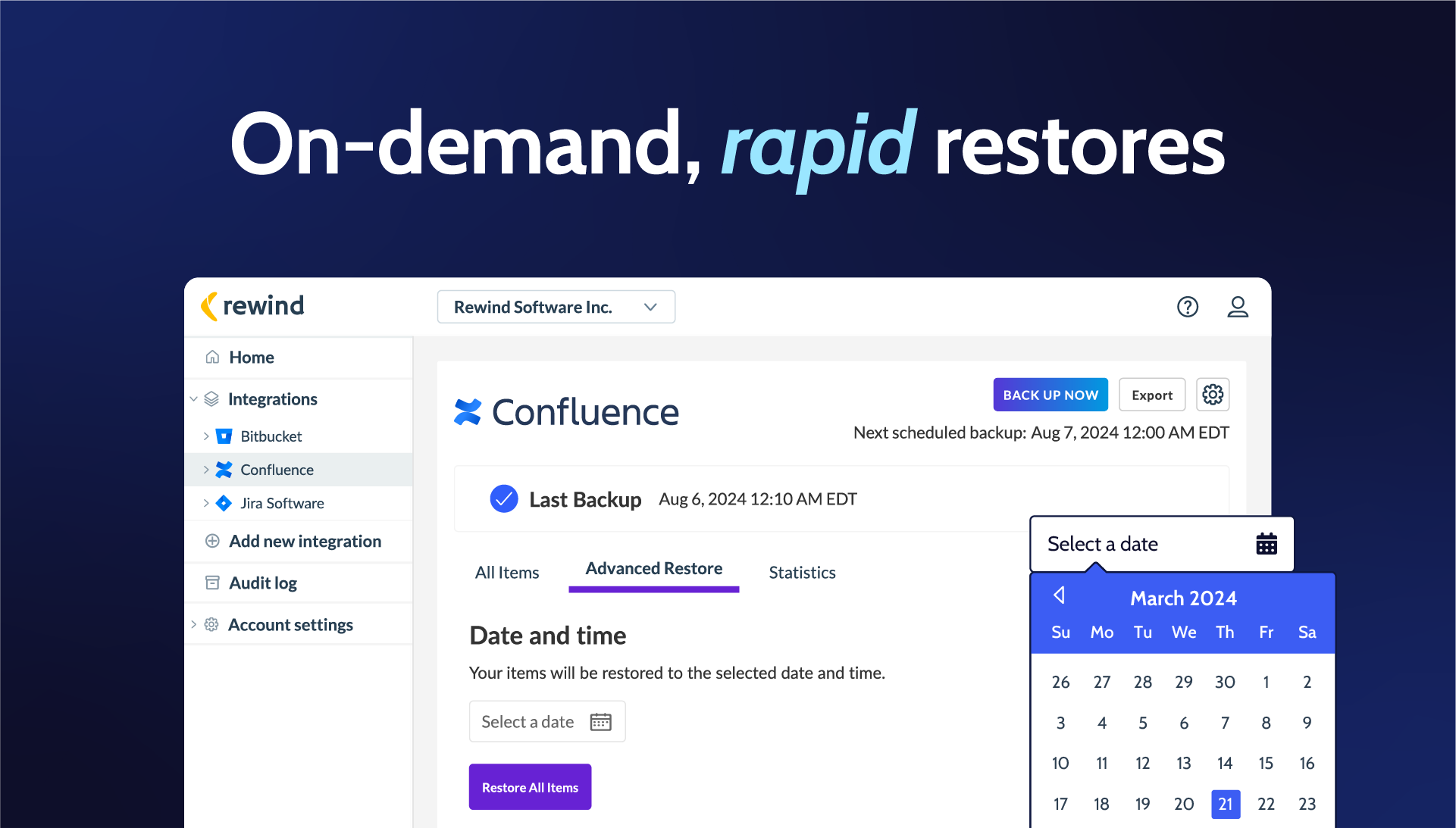Click calendar icon in Select a date popup
1456x828 pixels.
(1266, 544)
